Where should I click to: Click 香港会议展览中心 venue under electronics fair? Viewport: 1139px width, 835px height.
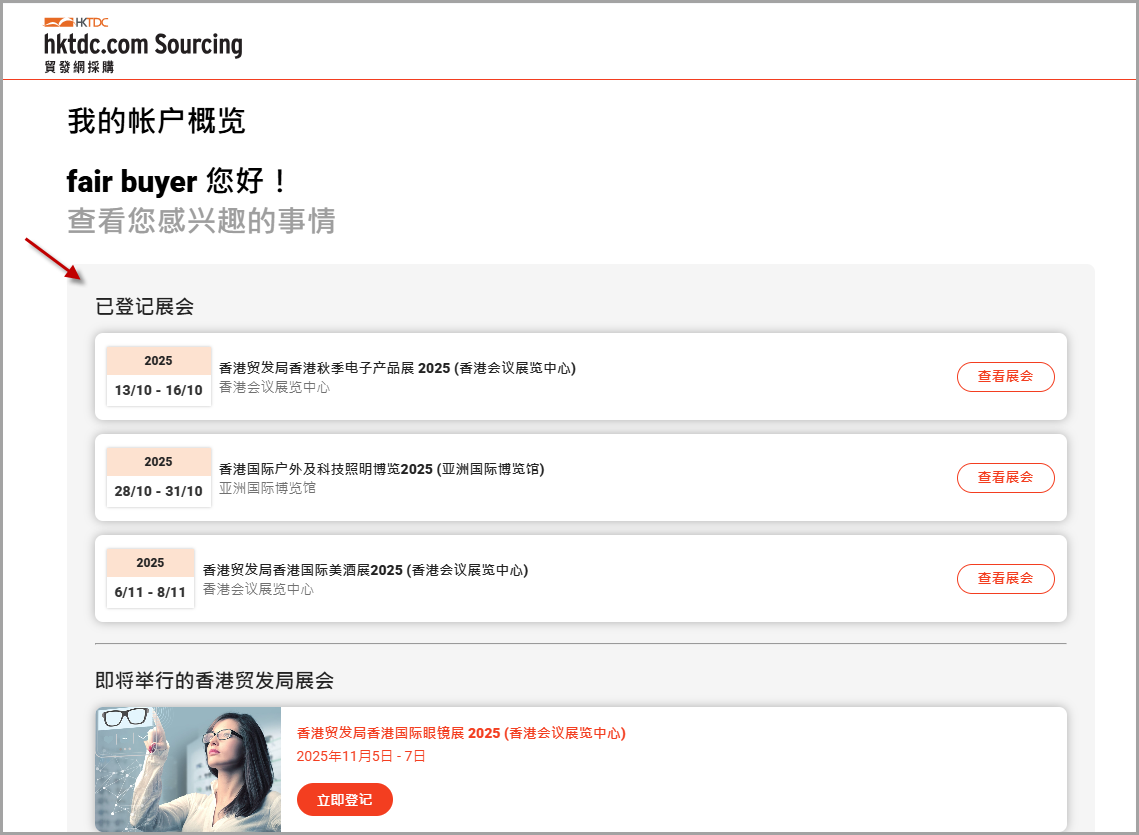[x=275, y=387]
